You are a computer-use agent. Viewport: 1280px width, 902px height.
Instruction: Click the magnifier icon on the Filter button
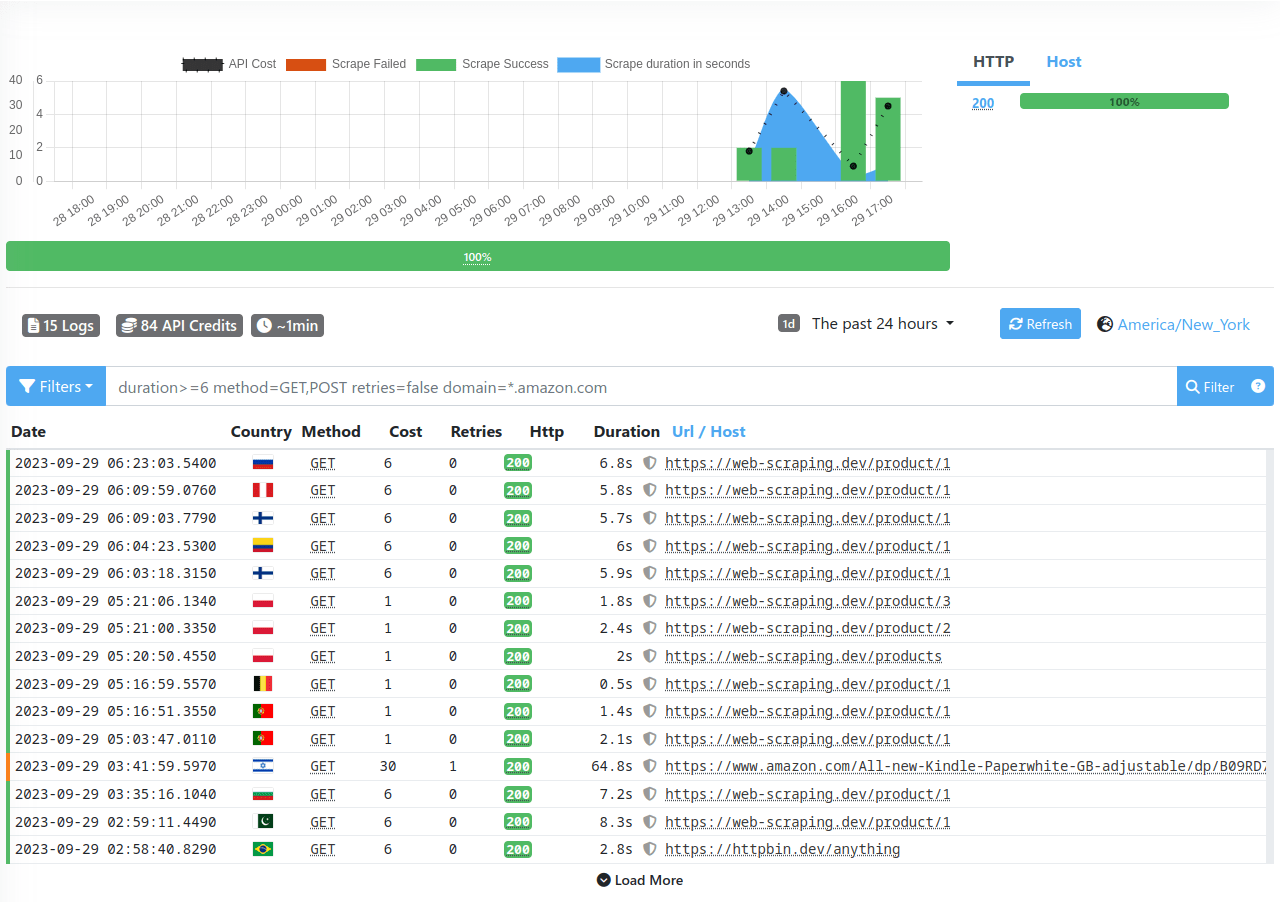point(1195,386)
